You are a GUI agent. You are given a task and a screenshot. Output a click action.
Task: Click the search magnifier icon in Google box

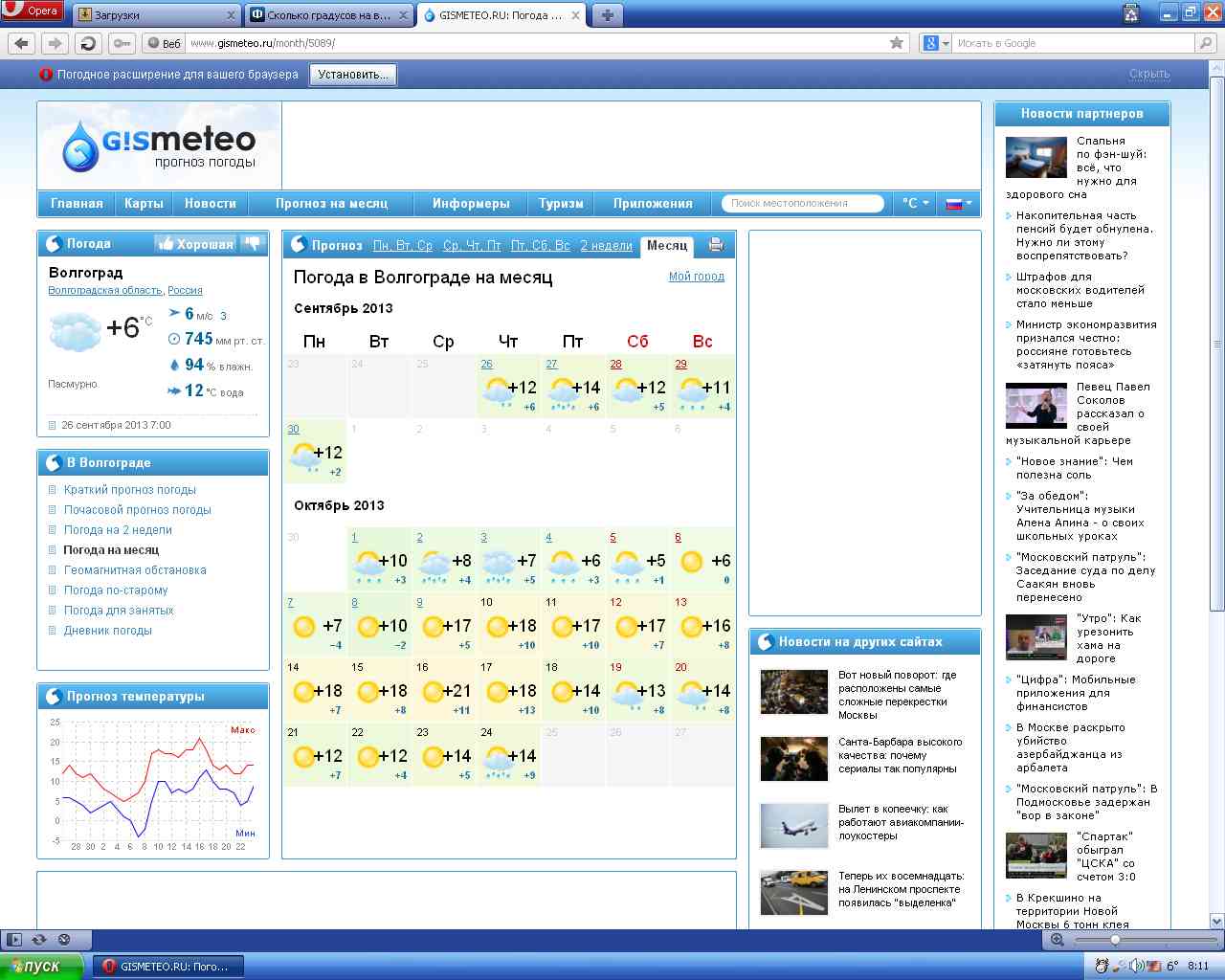(x=1206, y=43)
